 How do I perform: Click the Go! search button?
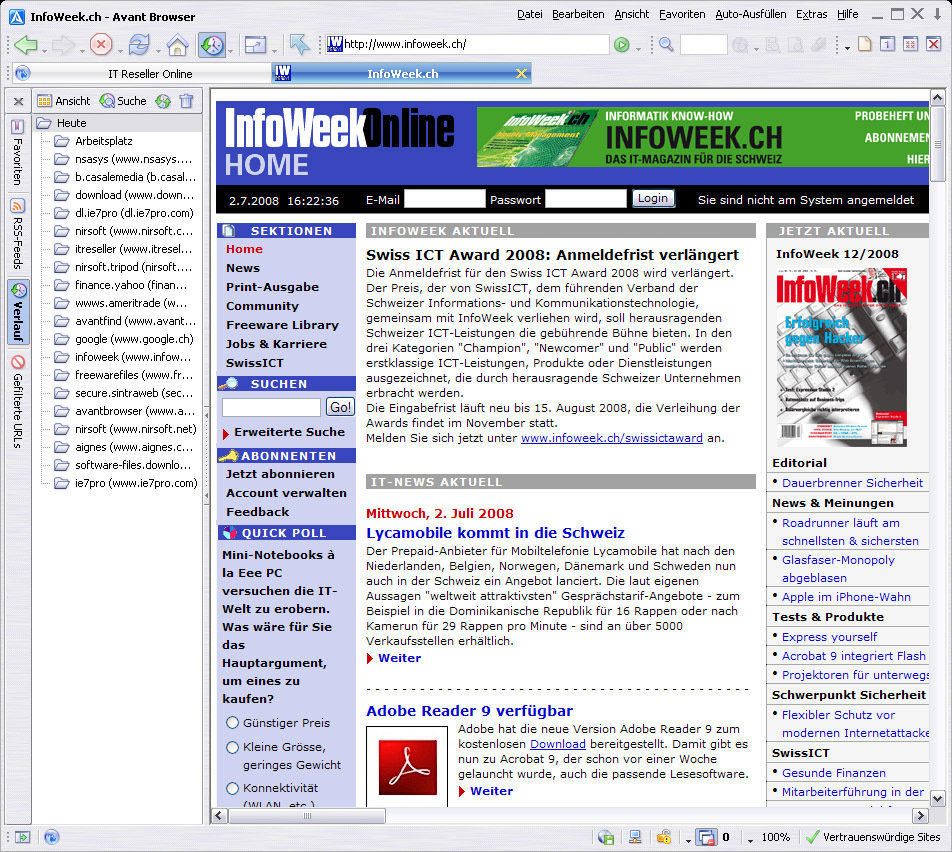[340, 407]
